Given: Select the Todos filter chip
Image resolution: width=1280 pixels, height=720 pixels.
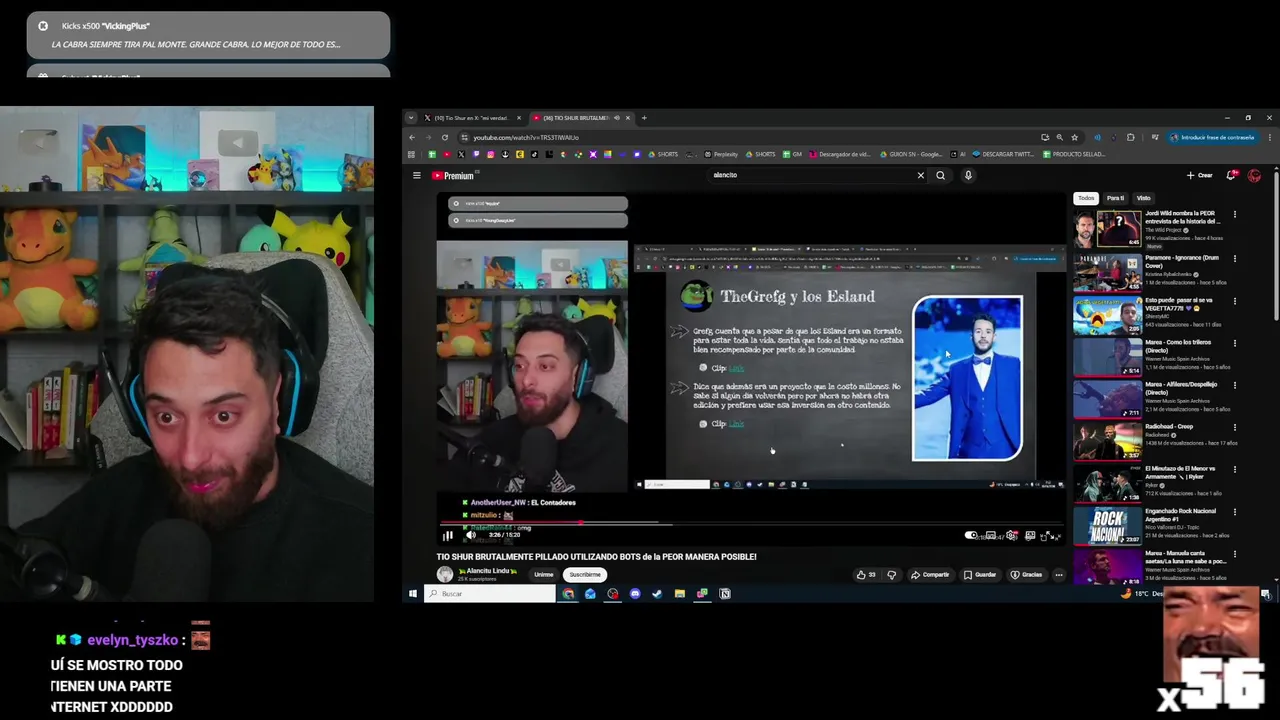Looking at the screenshot, I should click(1086, 198).
